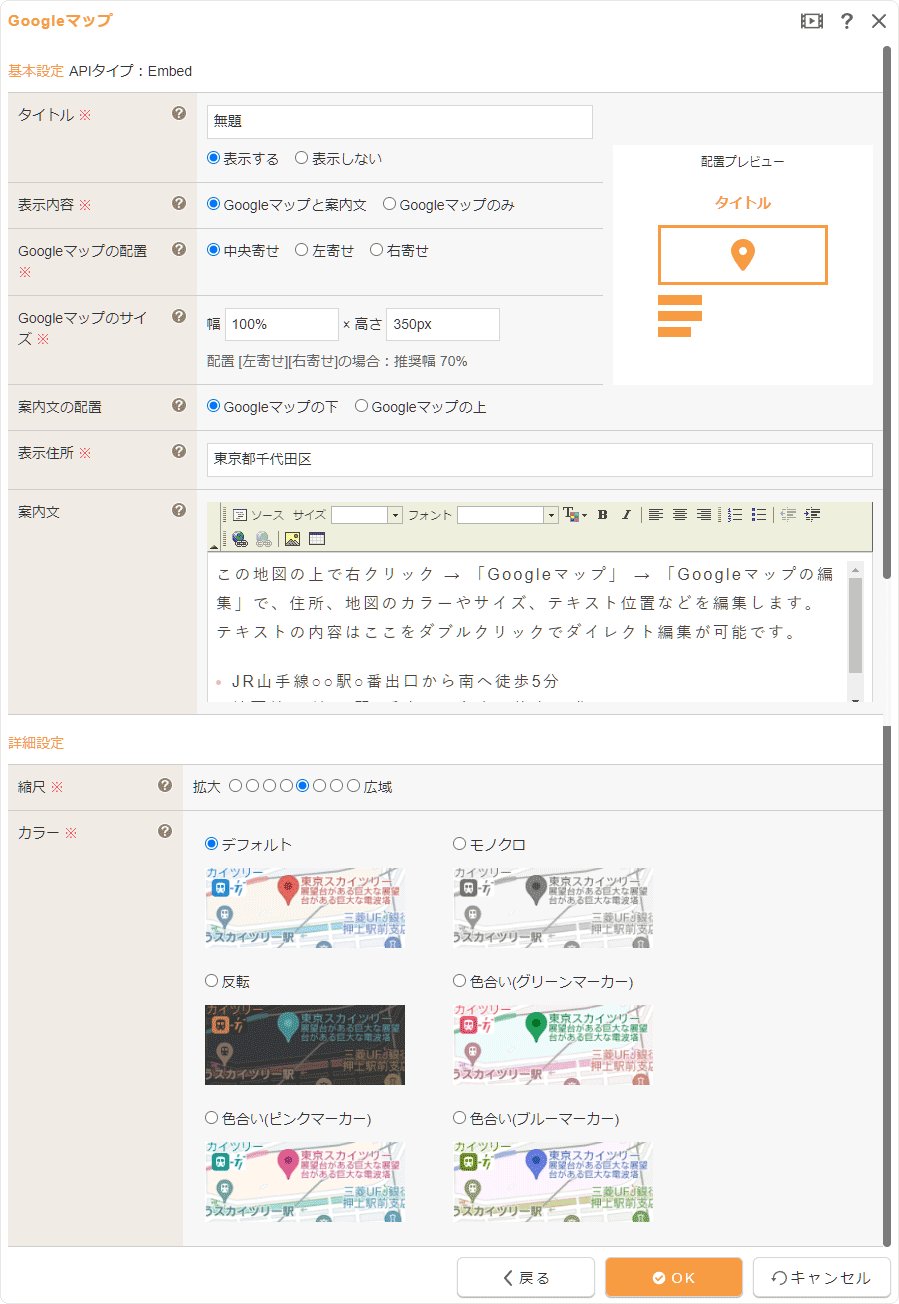
Task: Show help for Googleマップの配置
Action: pos(179,249)
